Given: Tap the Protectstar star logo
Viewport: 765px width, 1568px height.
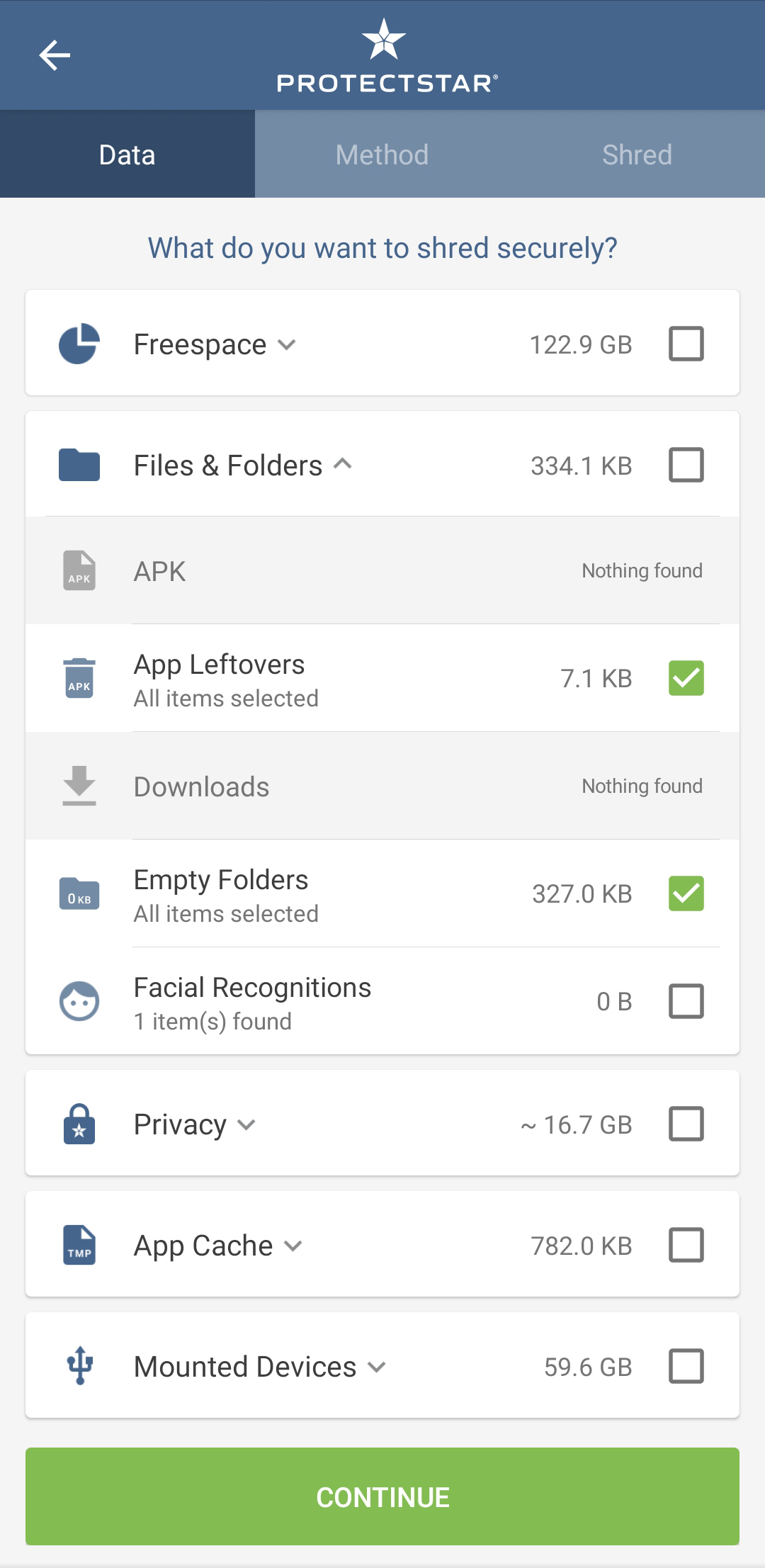Looking at the screenshot, I should (x=383, y=40).
